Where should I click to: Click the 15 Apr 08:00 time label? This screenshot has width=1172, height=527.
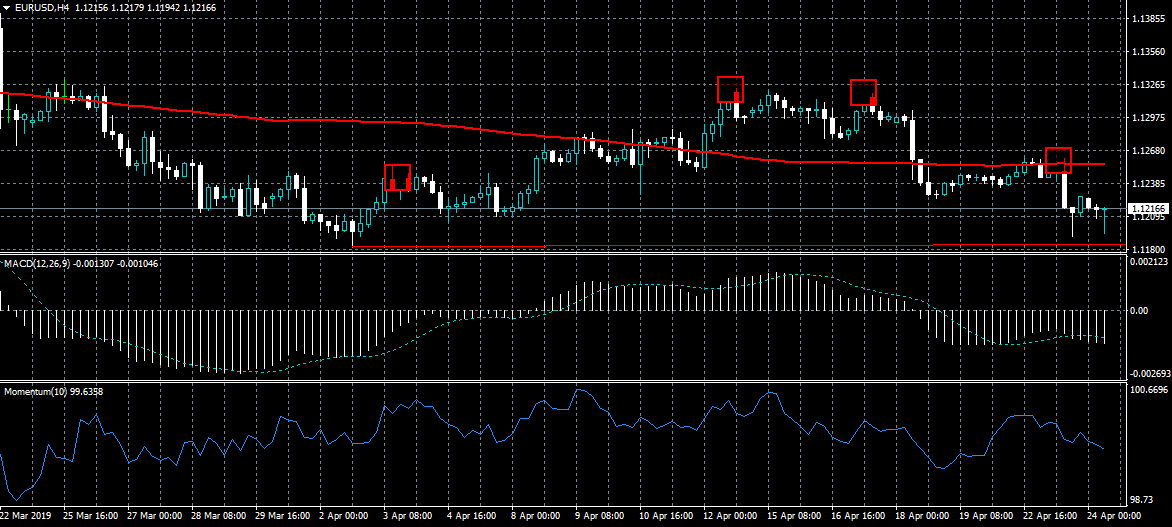point(794,517)
